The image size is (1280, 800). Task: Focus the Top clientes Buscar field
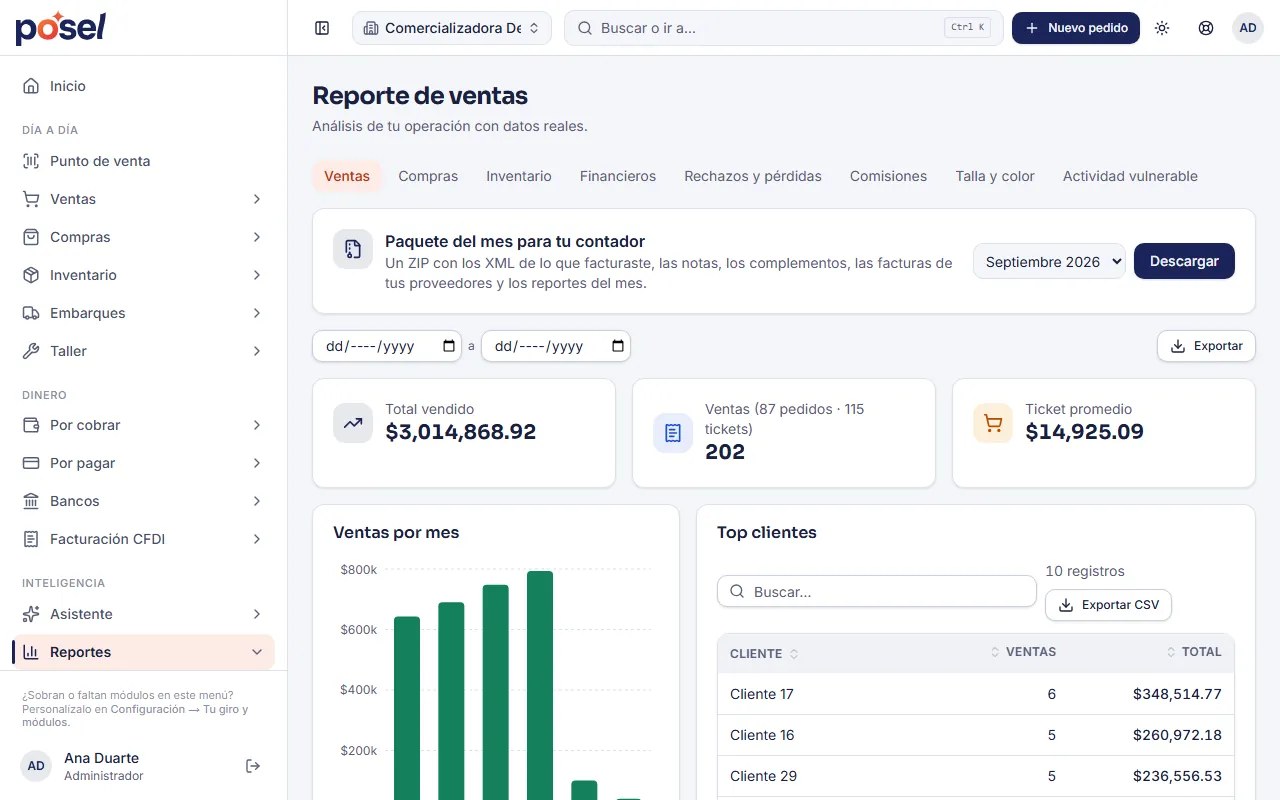point(877,592)
